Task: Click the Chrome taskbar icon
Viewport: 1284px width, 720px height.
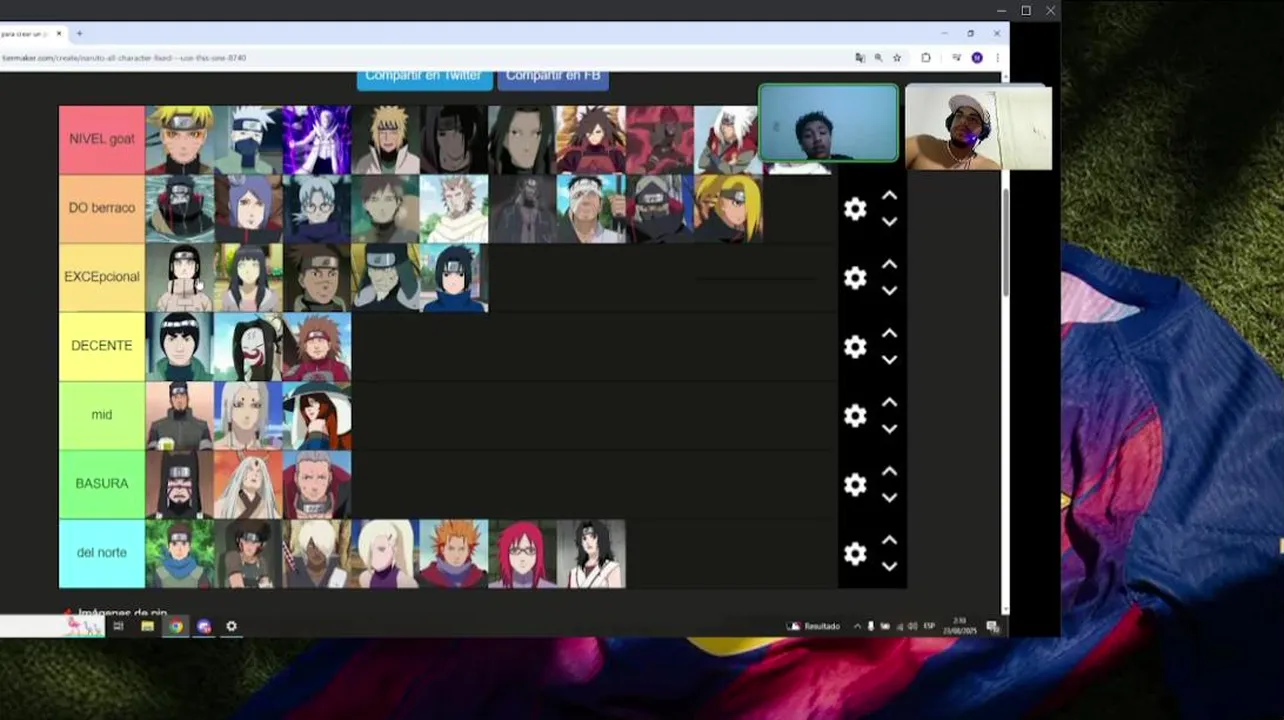Action: tap(176, 626)
